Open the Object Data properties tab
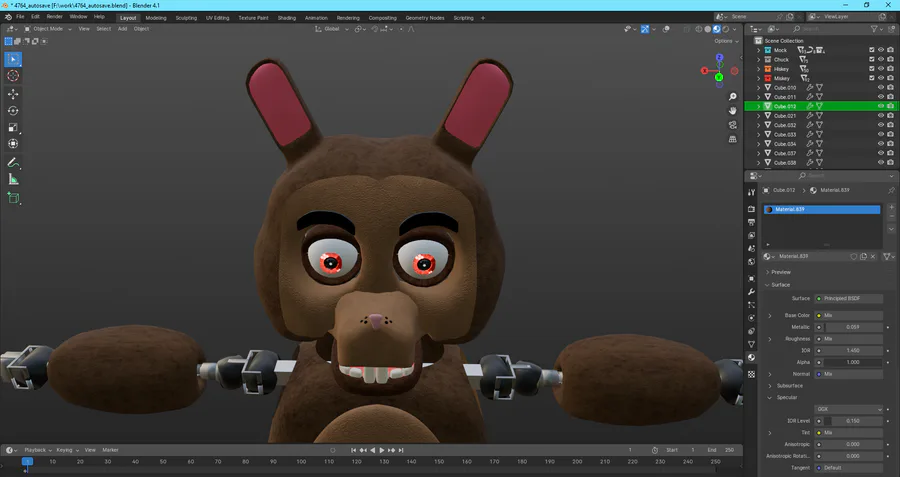Viewport: 900px width, 477px height. (751, 344)
